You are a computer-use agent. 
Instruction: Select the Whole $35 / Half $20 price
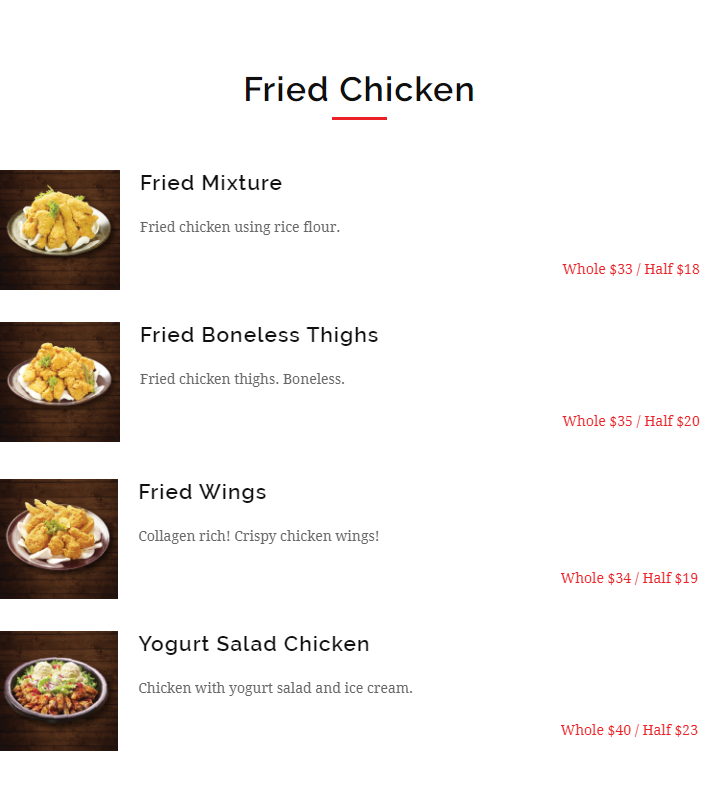click(631, 421)
